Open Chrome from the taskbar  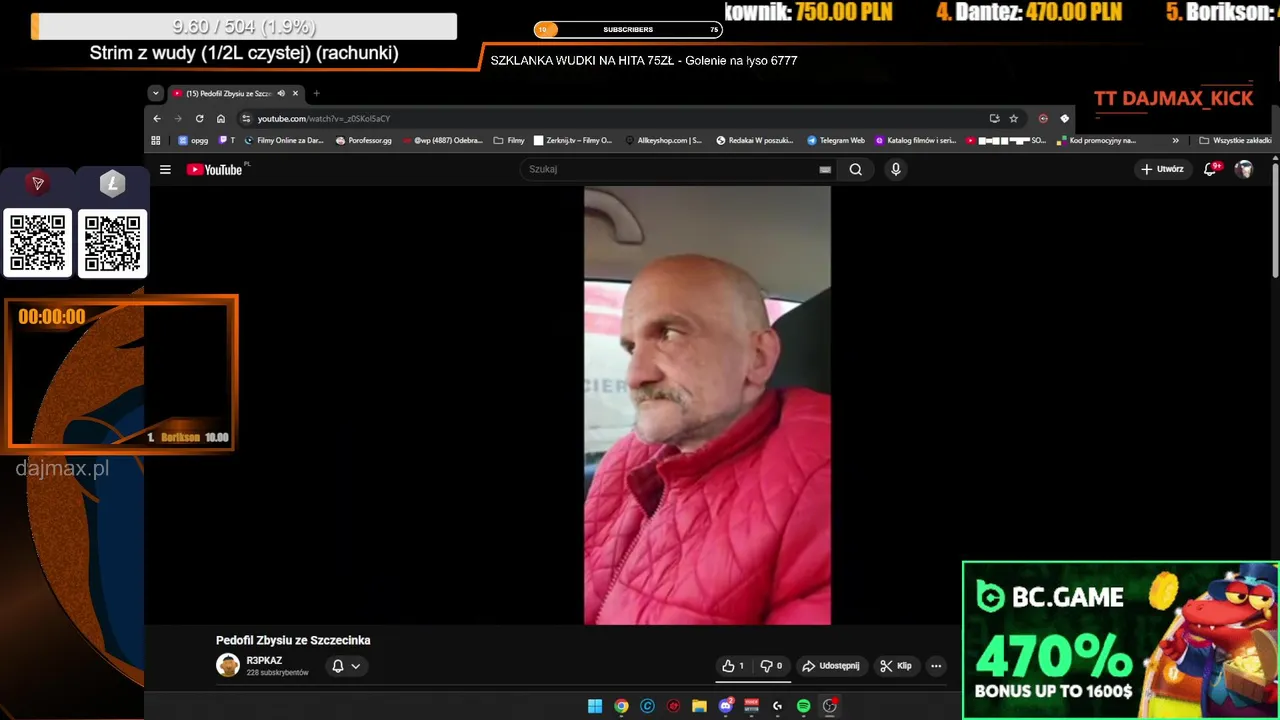tap(621, 706)
